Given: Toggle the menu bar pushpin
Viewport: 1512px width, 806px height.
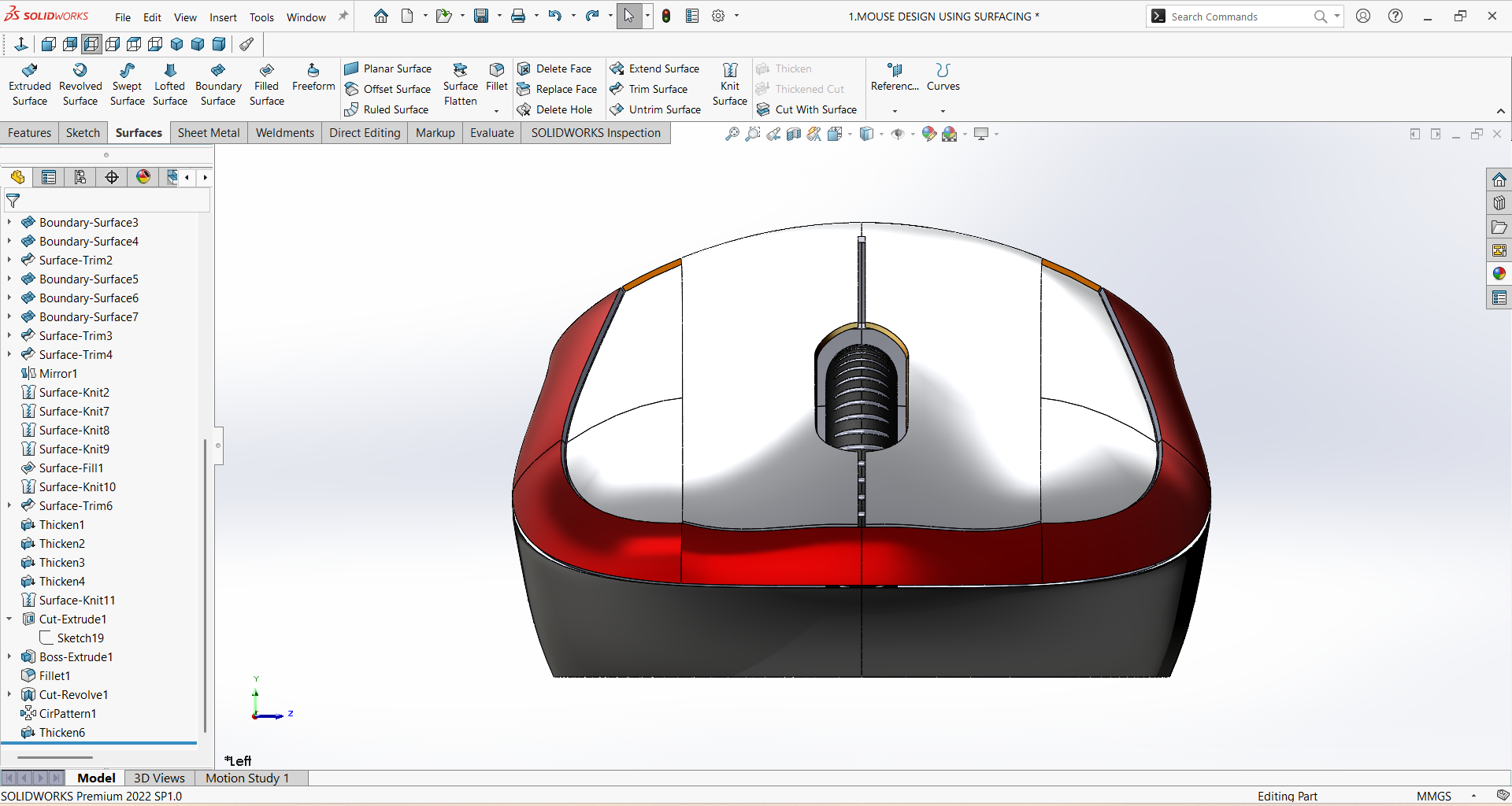Looking at the screenshot, I should [343, 17].
